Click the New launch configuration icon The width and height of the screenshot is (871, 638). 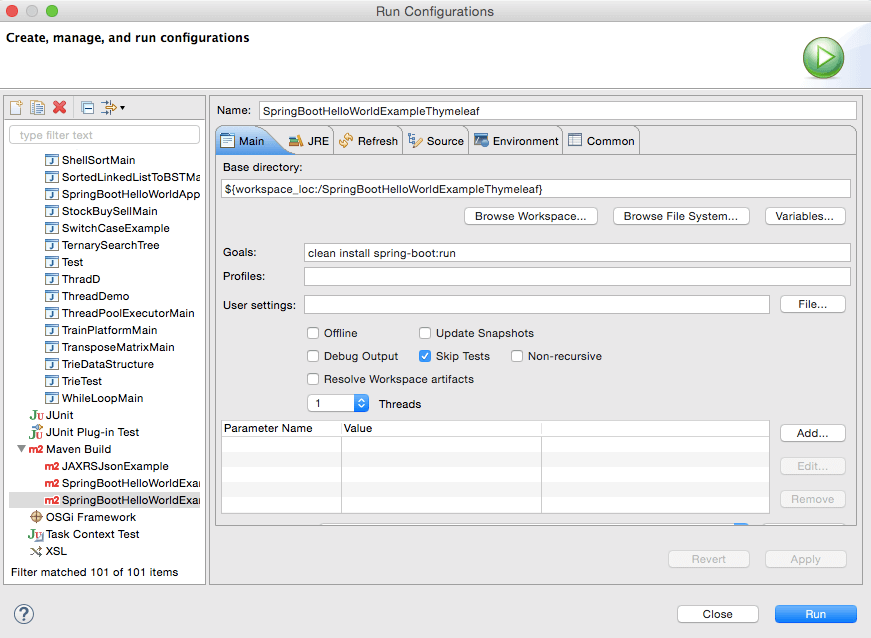pyautogui.click(x=17, y=107)
